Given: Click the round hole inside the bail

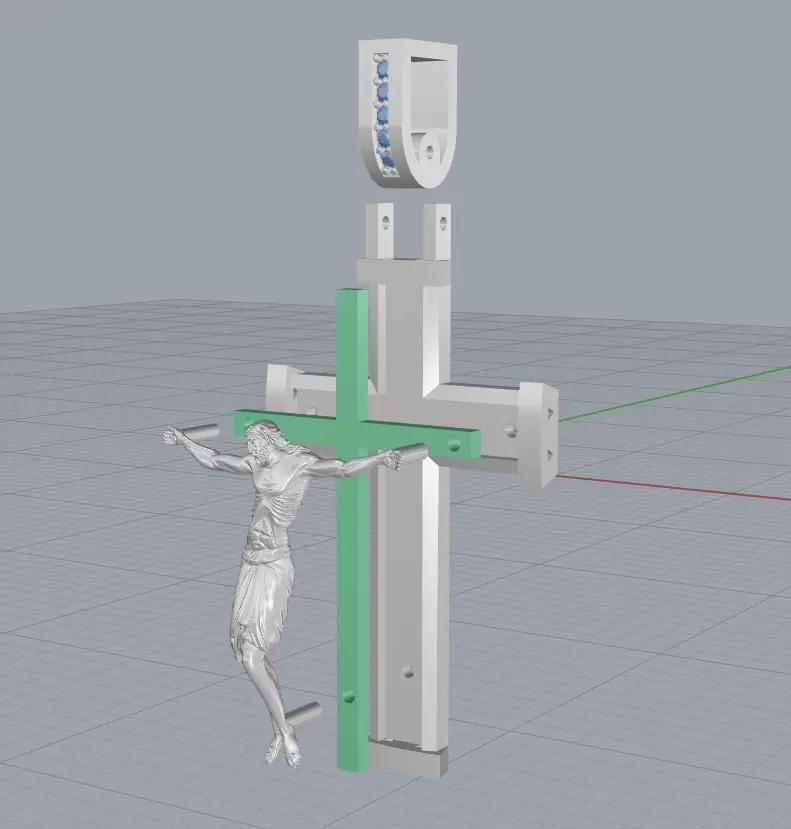Looking at the screenshot, I should pyautogui.click(x=429, y=153).
